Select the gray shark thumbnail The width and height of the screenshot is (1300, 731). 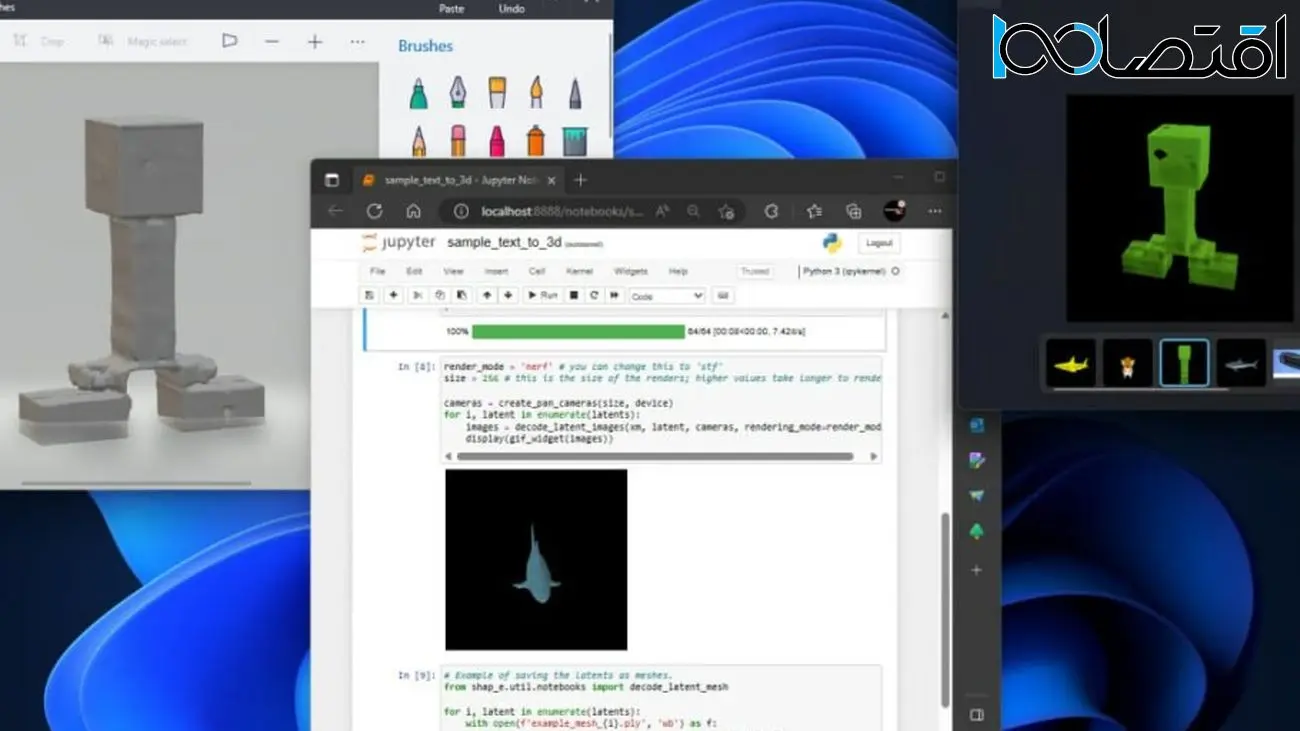[1241, 364]
